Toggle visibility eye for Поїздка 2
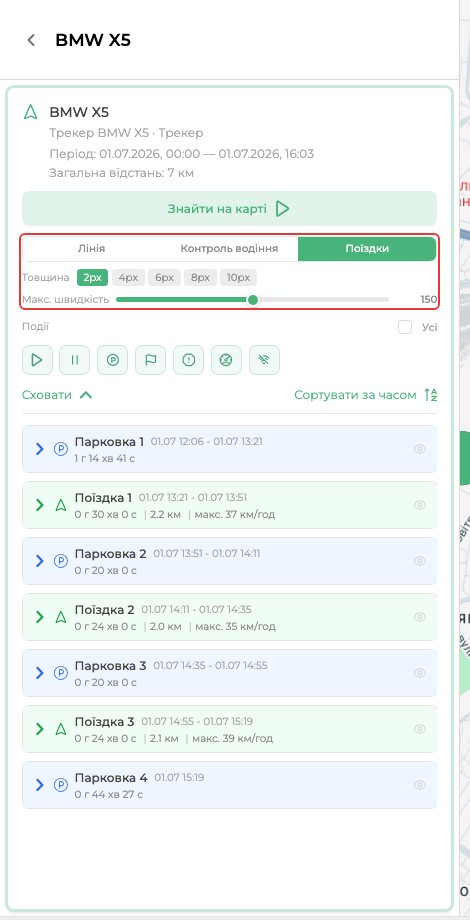Image resolution: width=470 pixels, height=920 pixels. point(420,617)
